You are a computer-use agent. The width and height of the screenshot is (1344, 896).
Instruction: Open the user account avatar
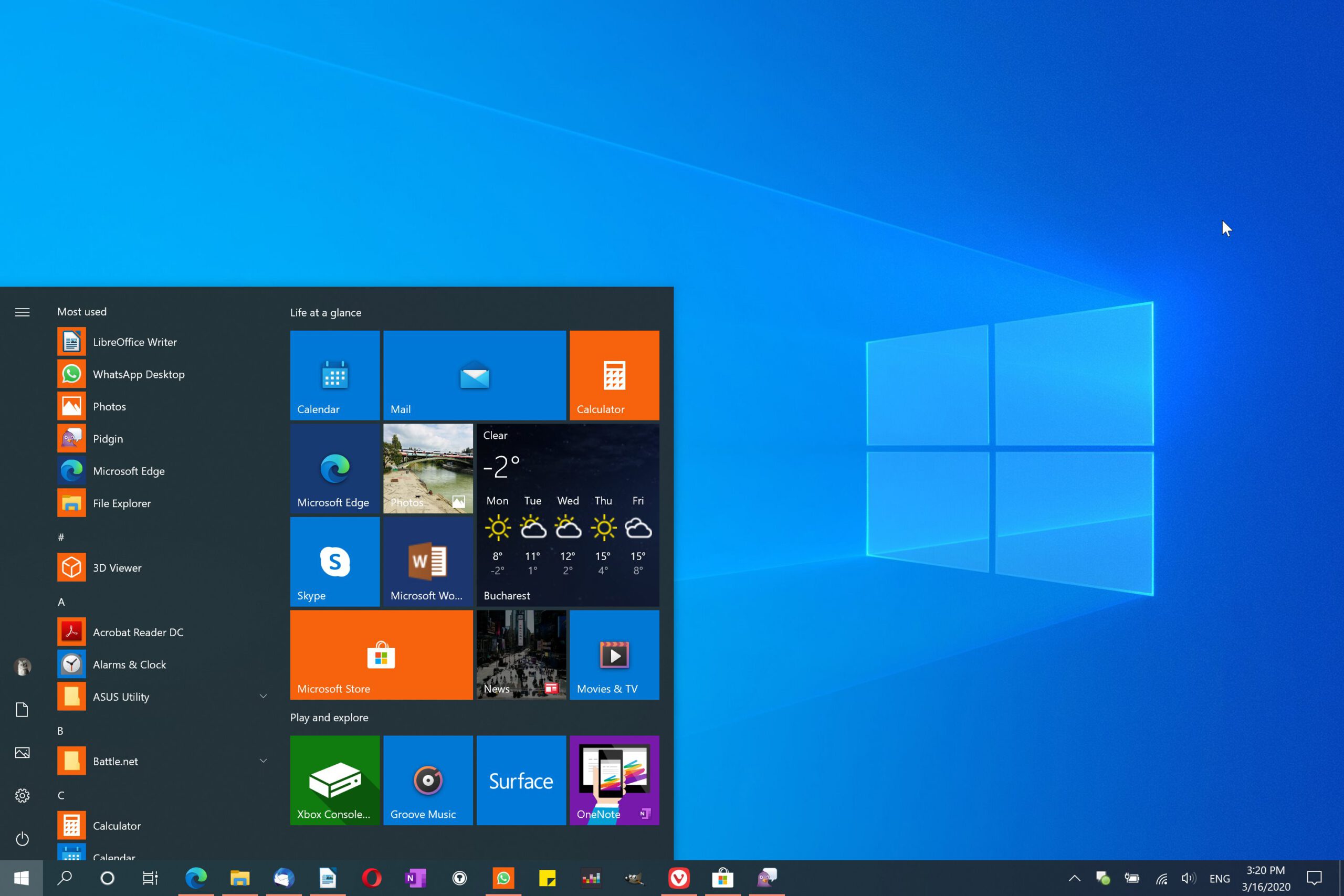(x=22, y=666)
